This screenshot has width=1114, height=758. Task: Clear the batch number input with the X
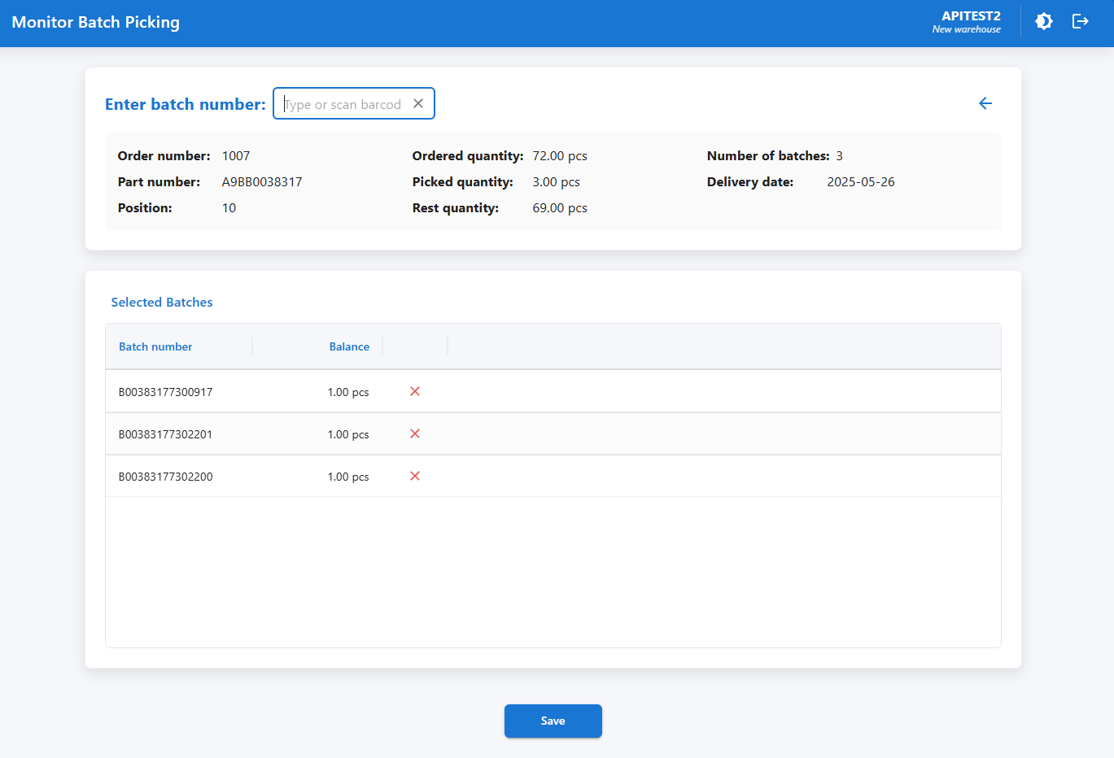[418, 104]
